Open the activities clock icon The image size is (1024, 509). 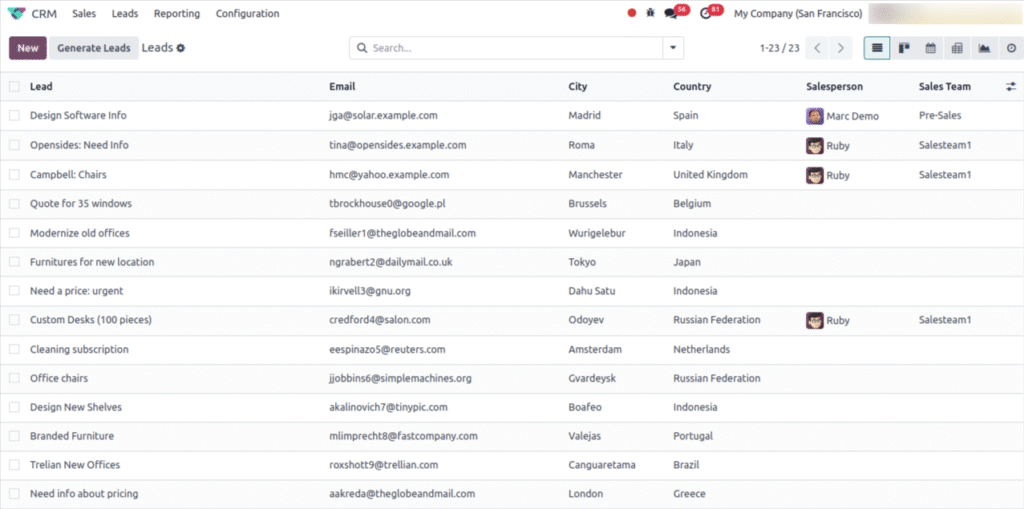[707, 14]
